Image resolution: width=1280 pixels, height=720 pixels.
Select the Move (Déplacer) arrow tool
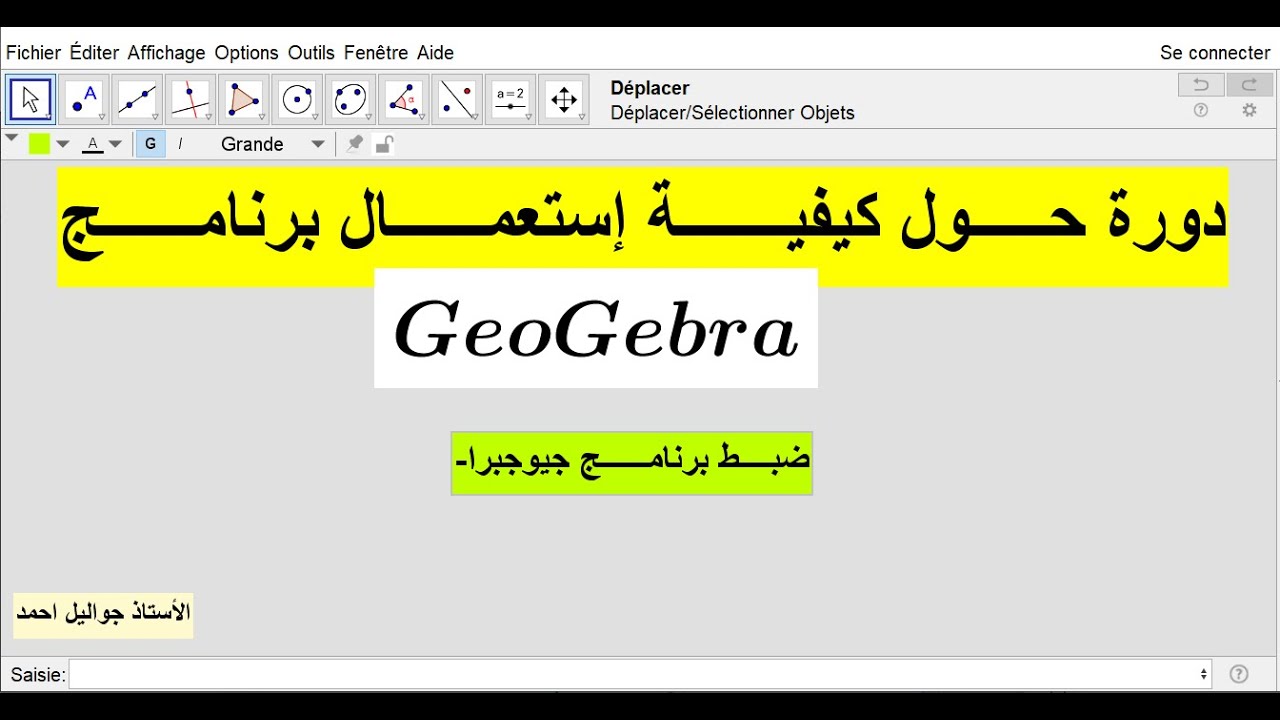pyautogui.click(x=31, y=99)
